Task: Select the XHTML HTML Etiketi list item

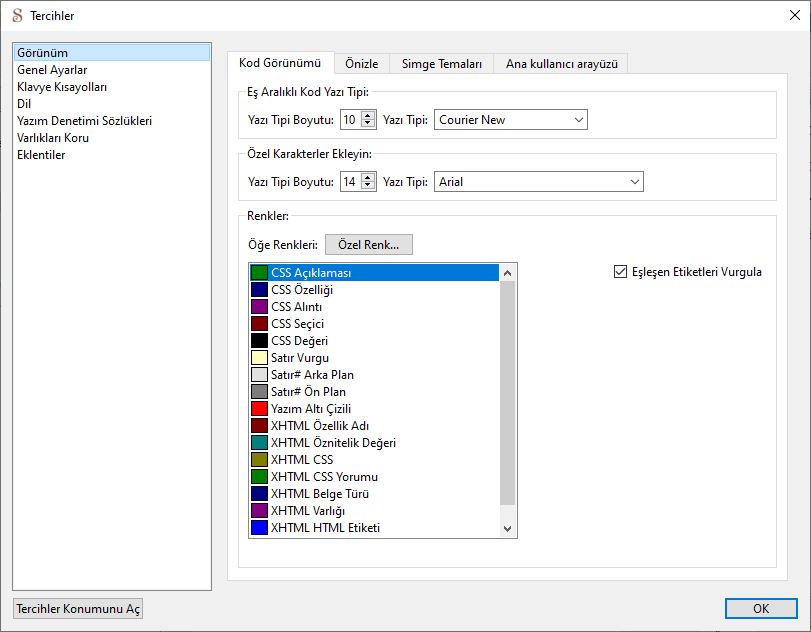Action: 374,528
